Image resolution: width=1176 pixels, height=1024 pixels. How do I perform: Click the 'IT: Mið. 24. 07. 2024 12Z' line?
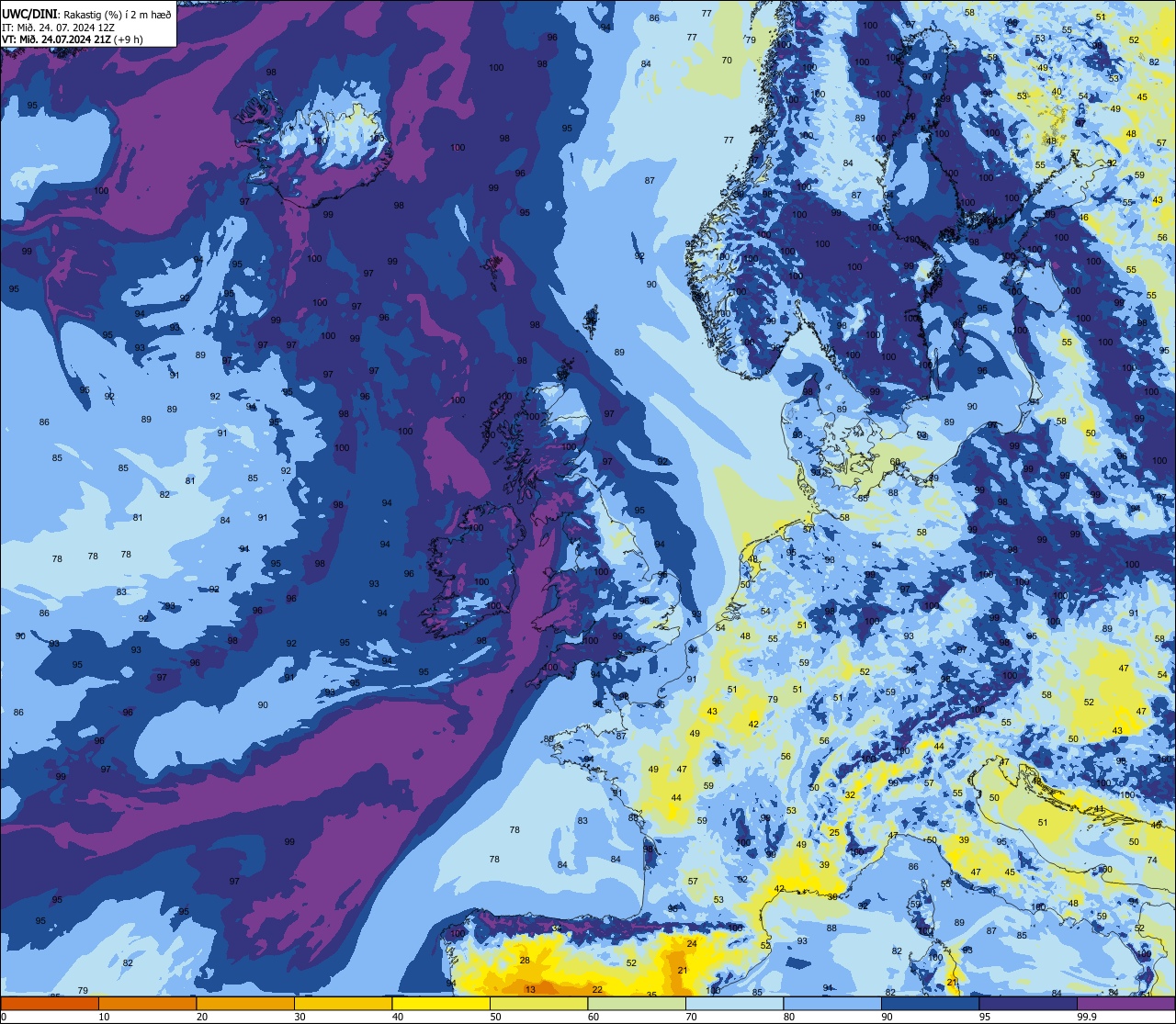coord(59,28)
